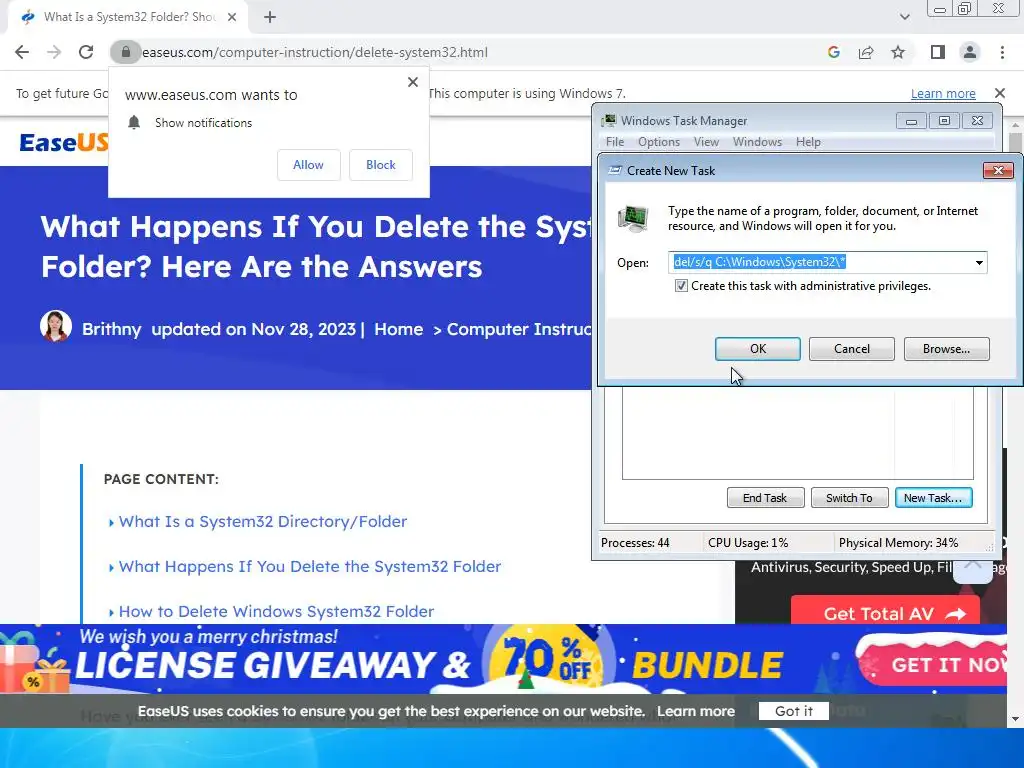Viewport: 1024px width, 768px height.
Task: Block notifications from easeus.com
Action: 381,165
